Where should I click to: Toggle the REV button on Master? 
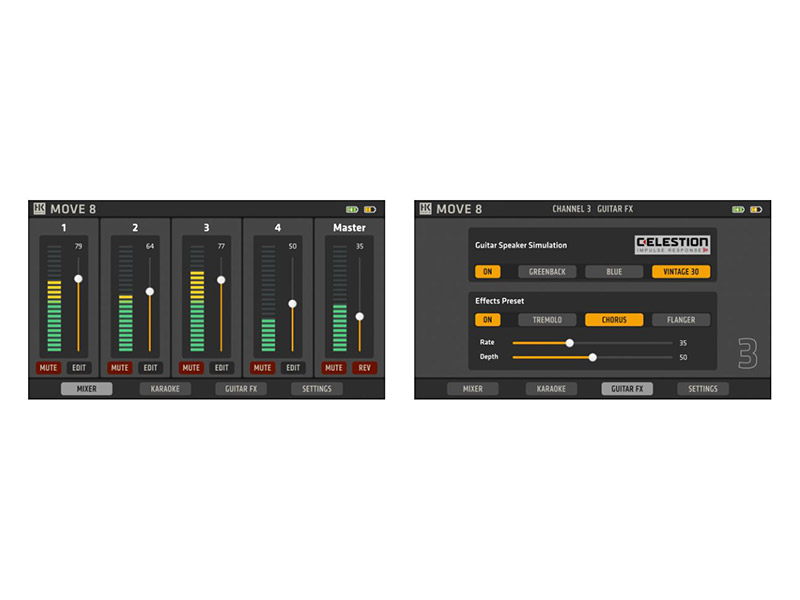pos(364,367)
